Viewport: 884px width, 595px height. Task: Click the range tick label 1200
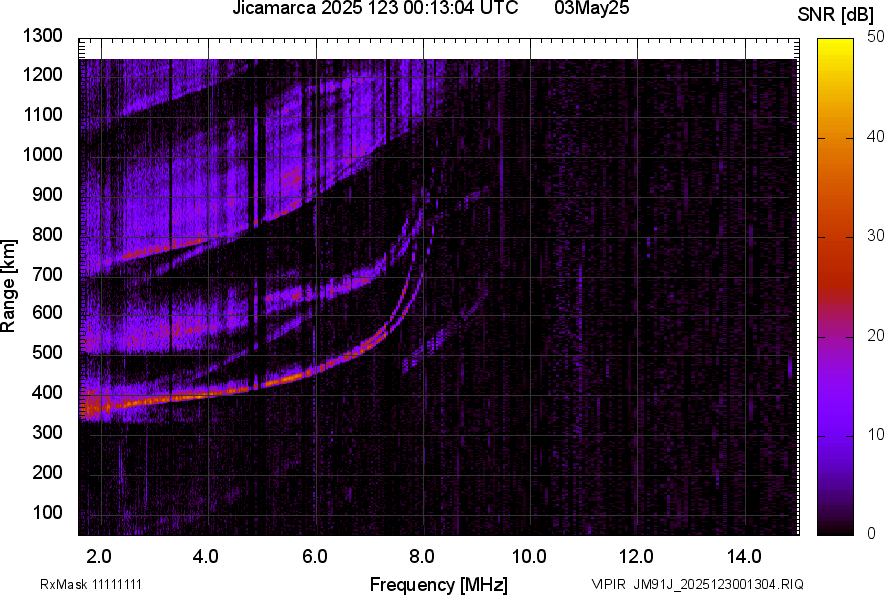click(42, 74)
